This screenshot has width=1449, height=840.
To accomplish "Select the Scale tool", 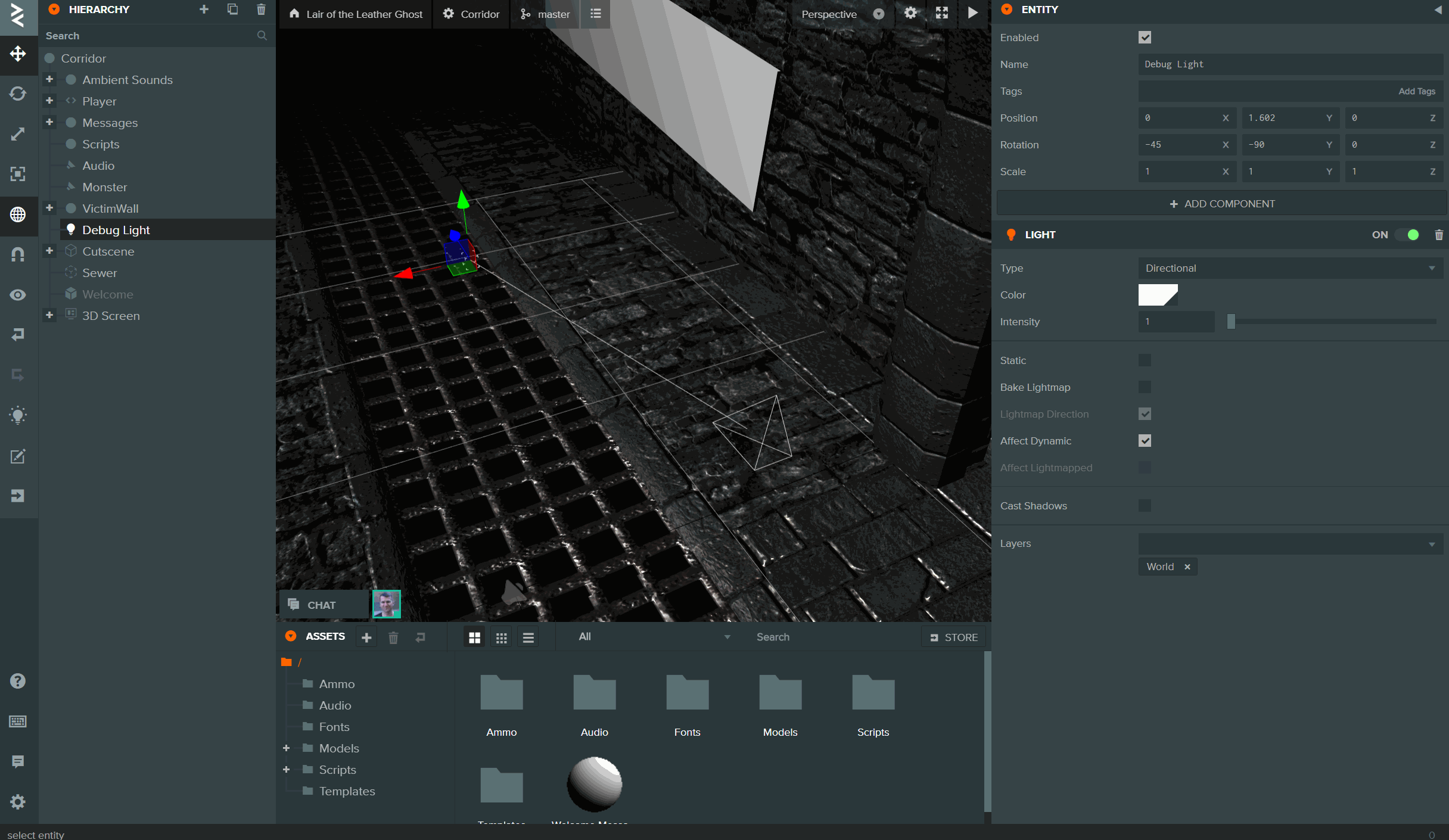I will point(17,133).
